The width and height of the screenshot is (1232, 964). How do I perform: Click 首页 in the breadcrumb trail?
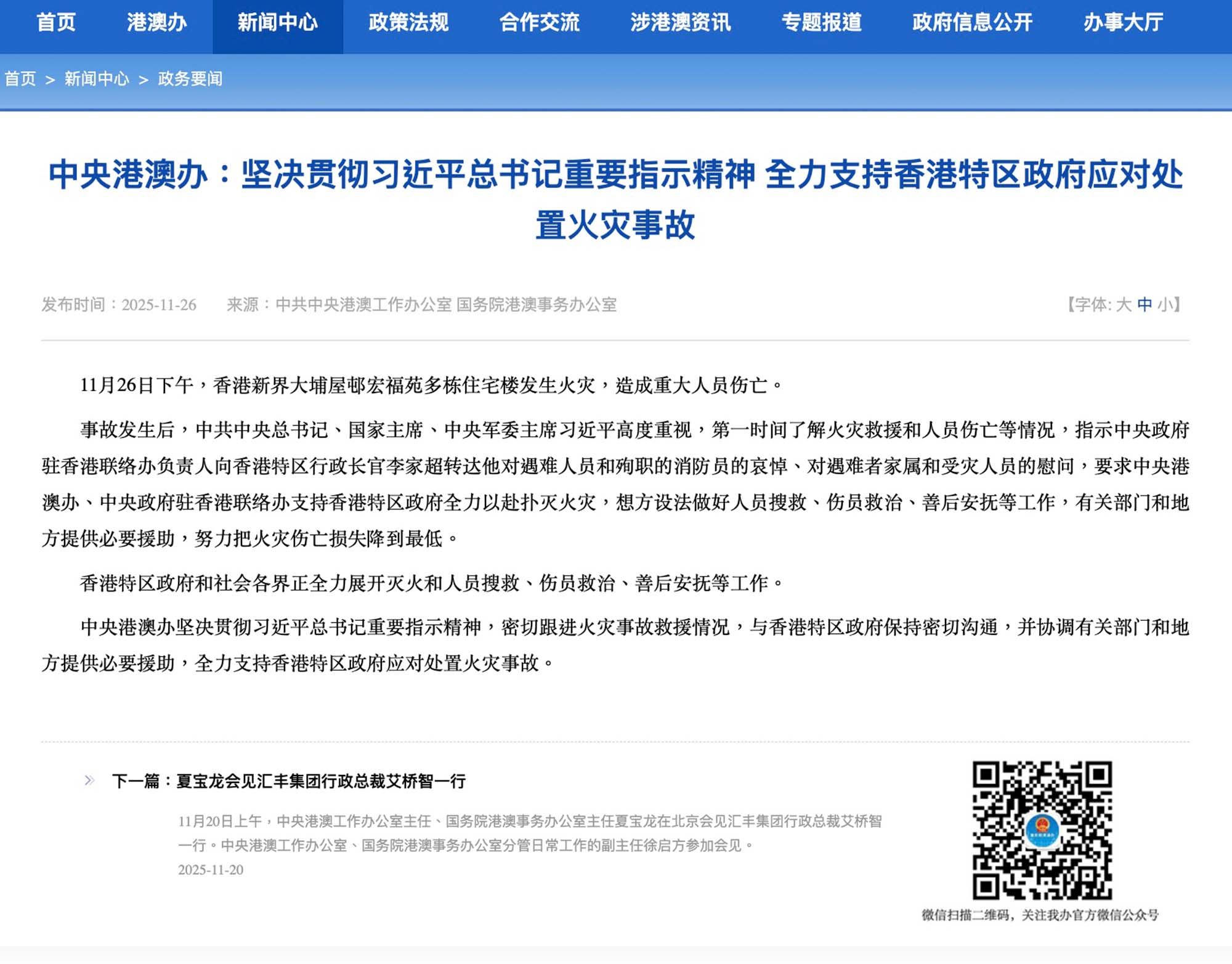click(x=20, y=79)
